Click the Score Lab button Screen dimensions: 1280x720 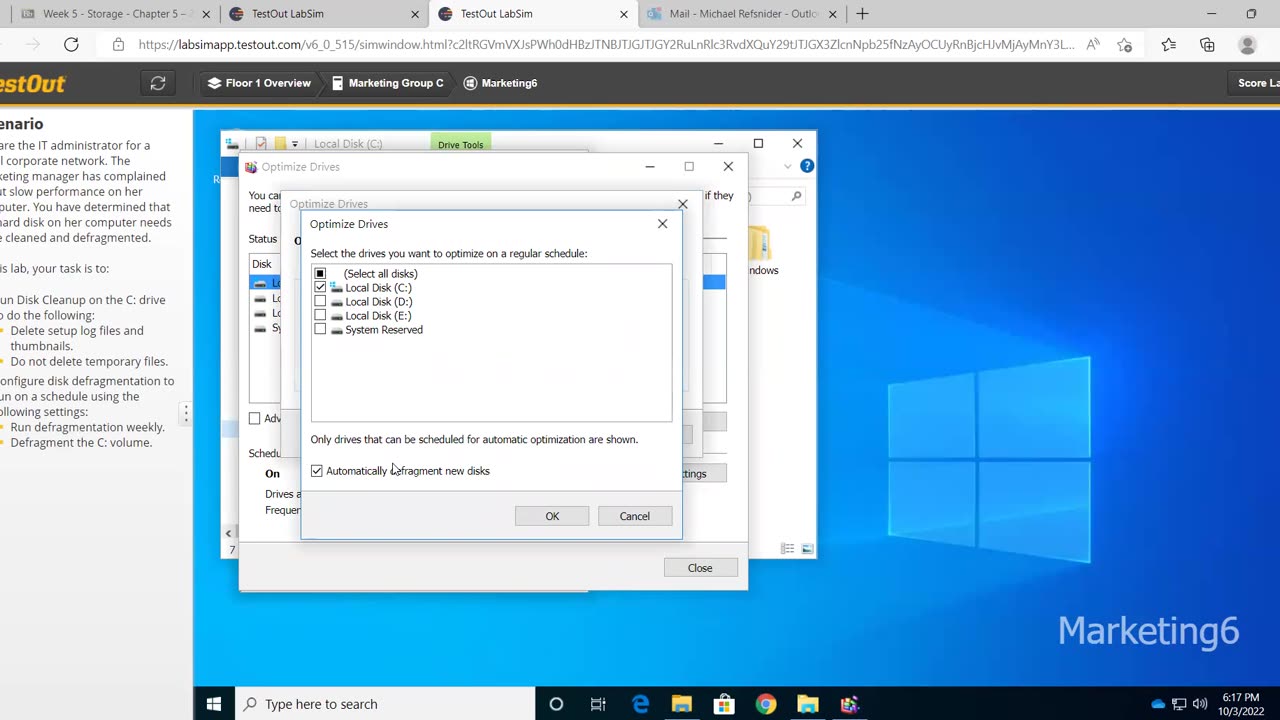pos(1254,83)
